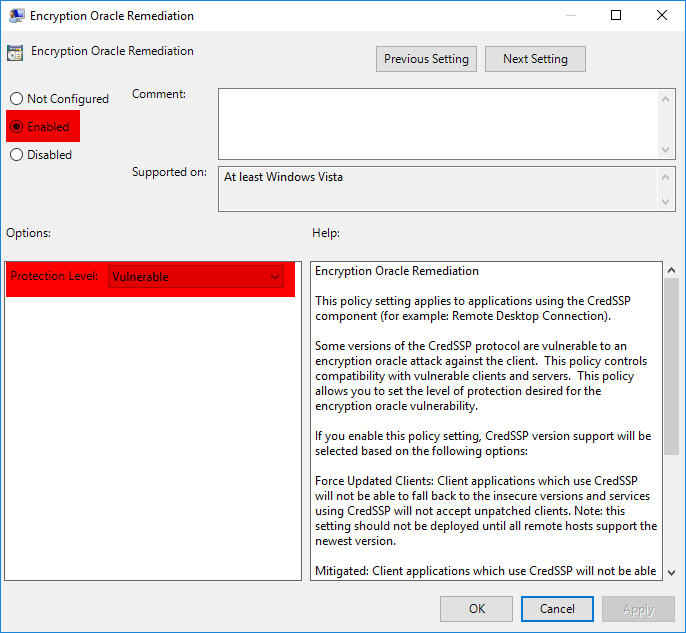Click the 'If you enable this policy setting' paragraph
686x633 pixels.
483,443
